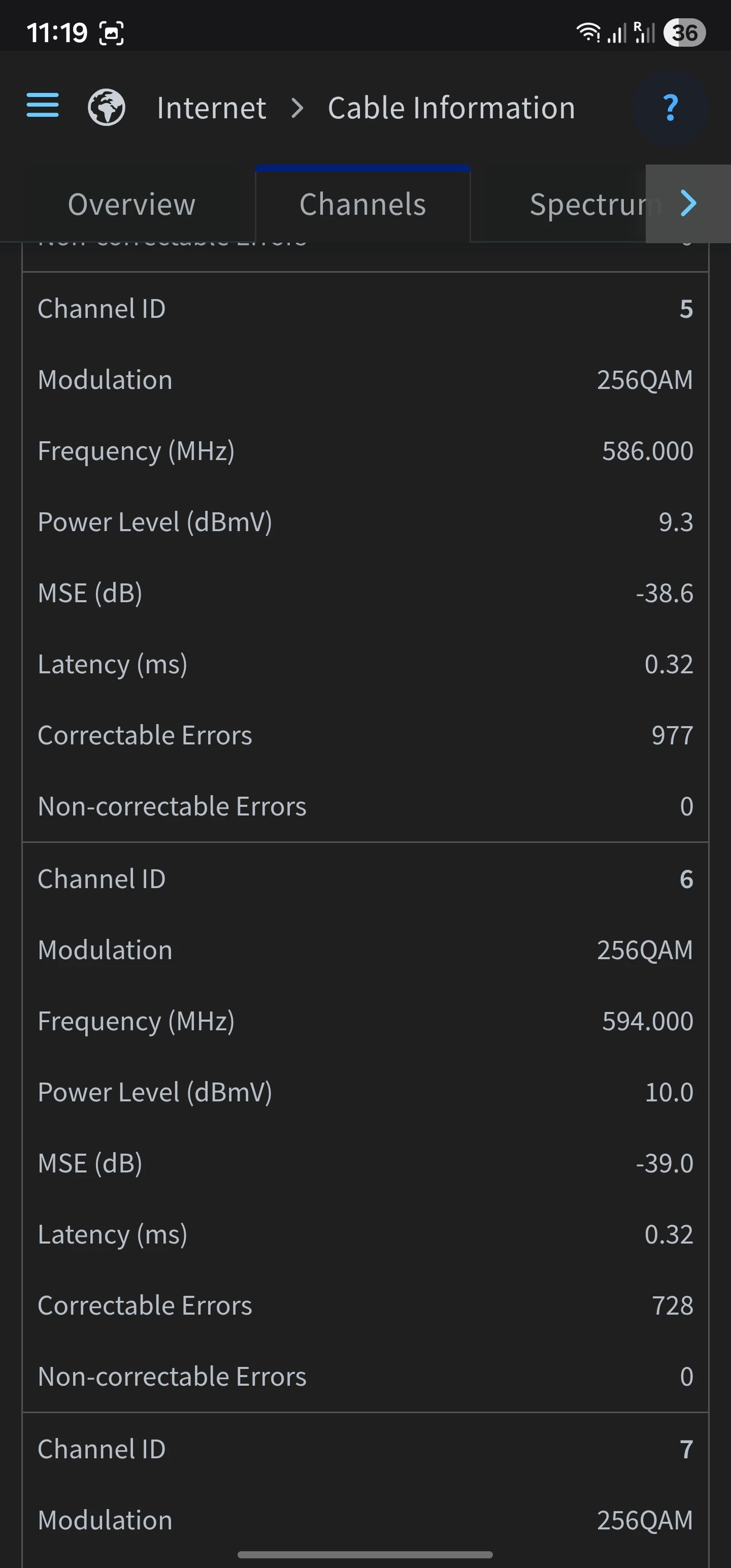Image resolution: width=731 pixels, height=1568 pixels.
Task: Tap the Wi-Fi status bar icon
Action: [x=587, y=32]
